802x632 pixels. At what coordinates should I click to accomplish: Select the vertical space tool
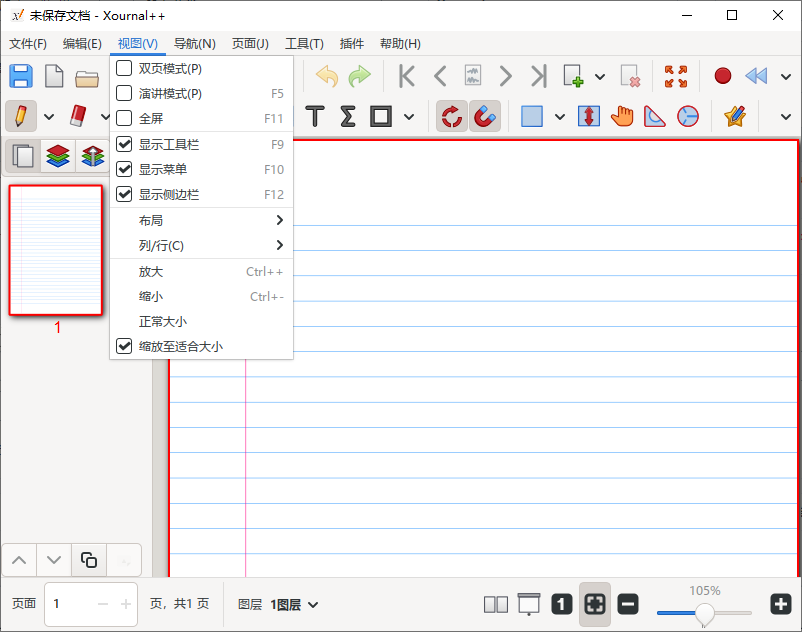click(589, 116)
